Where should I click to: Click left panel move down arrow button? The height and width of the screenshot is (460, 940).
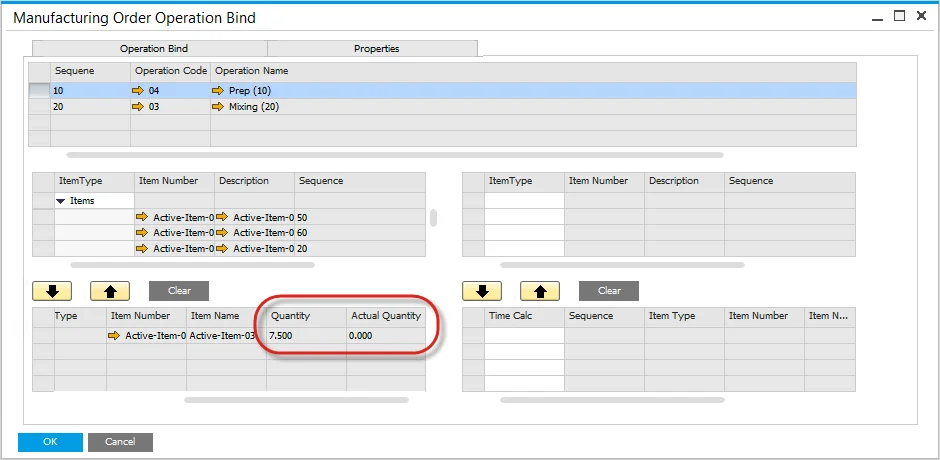[x=53, y=291]
